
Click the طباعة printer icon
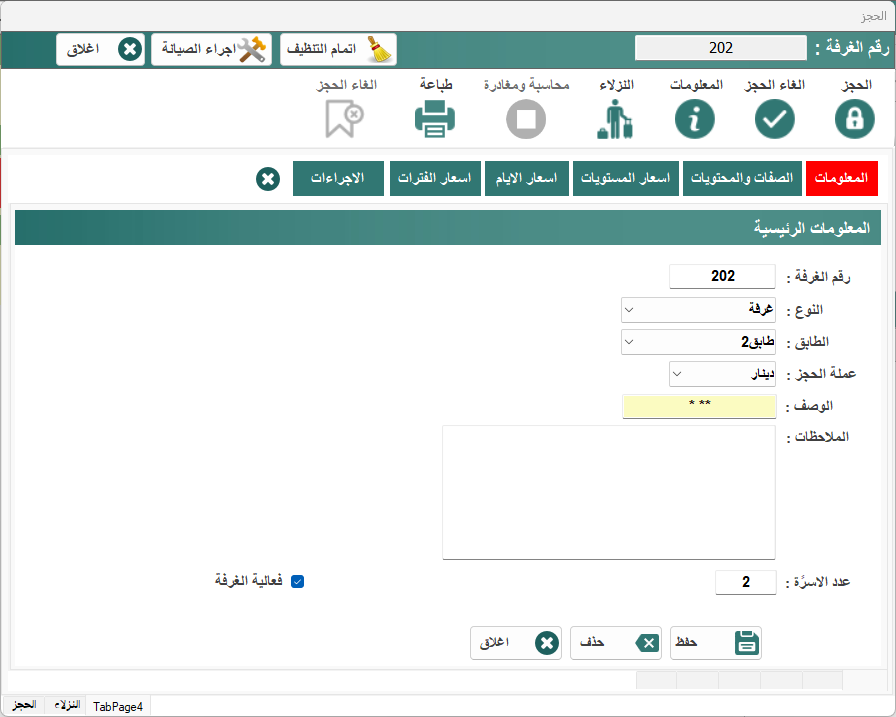coord(435,119)
